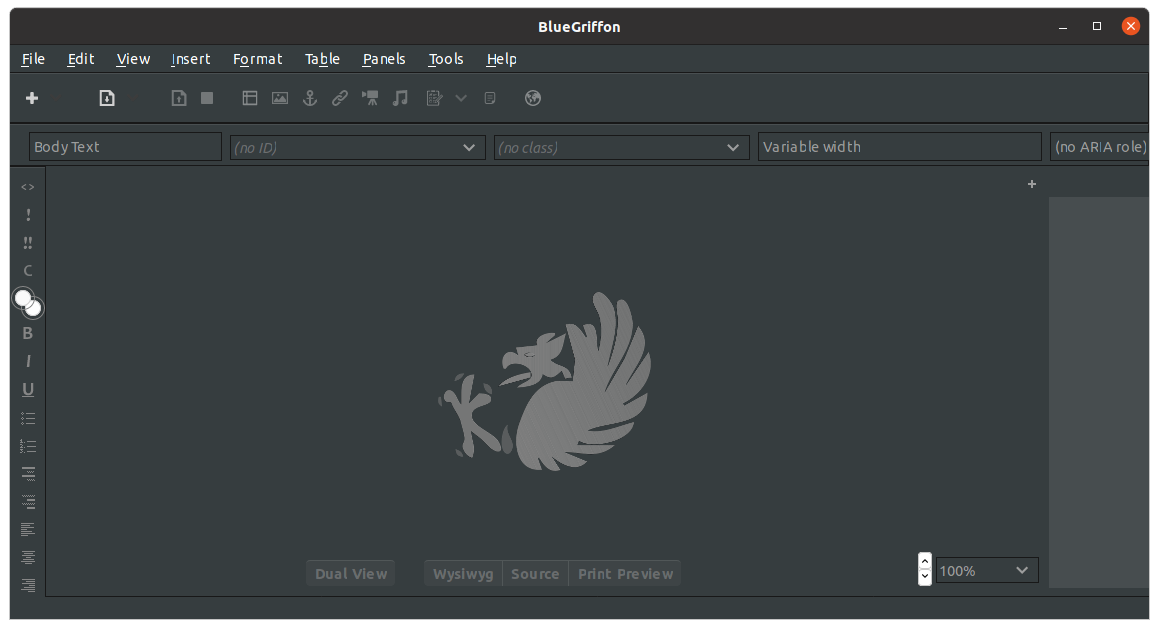Toggle italic formatting
The width and height of the screenshot is (1159, 629).
coord(28,361)
